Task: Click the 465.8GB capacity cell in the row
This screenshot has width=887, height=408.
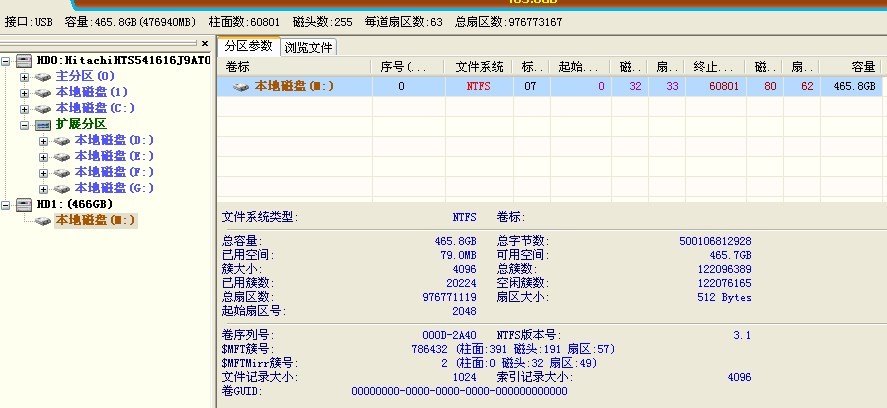Action: [854, 87]
